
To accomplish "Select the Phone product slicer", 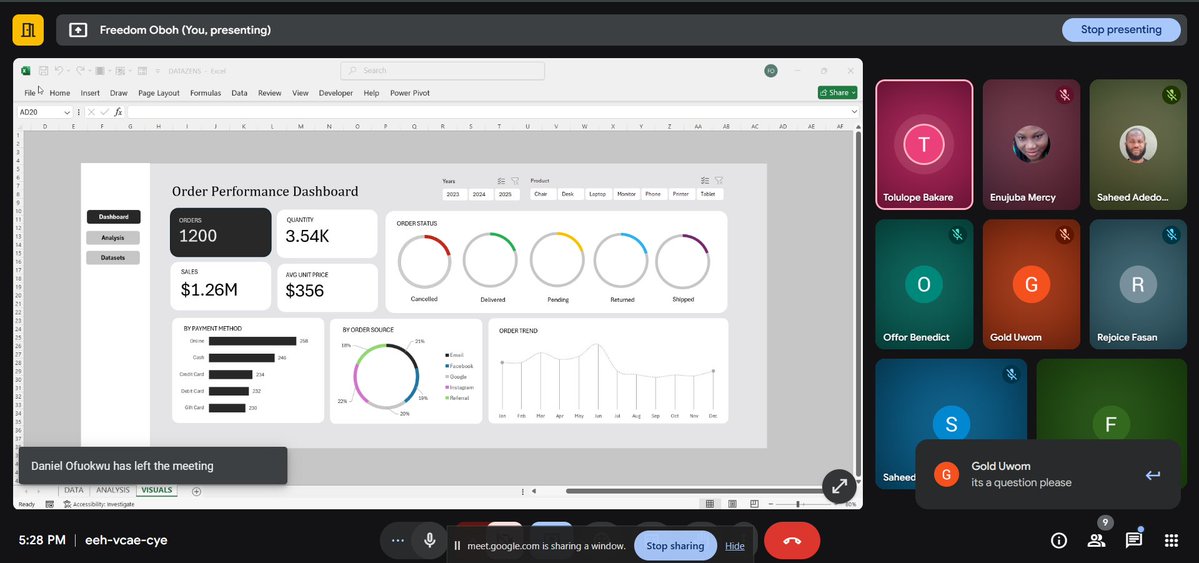I will 653,194.
